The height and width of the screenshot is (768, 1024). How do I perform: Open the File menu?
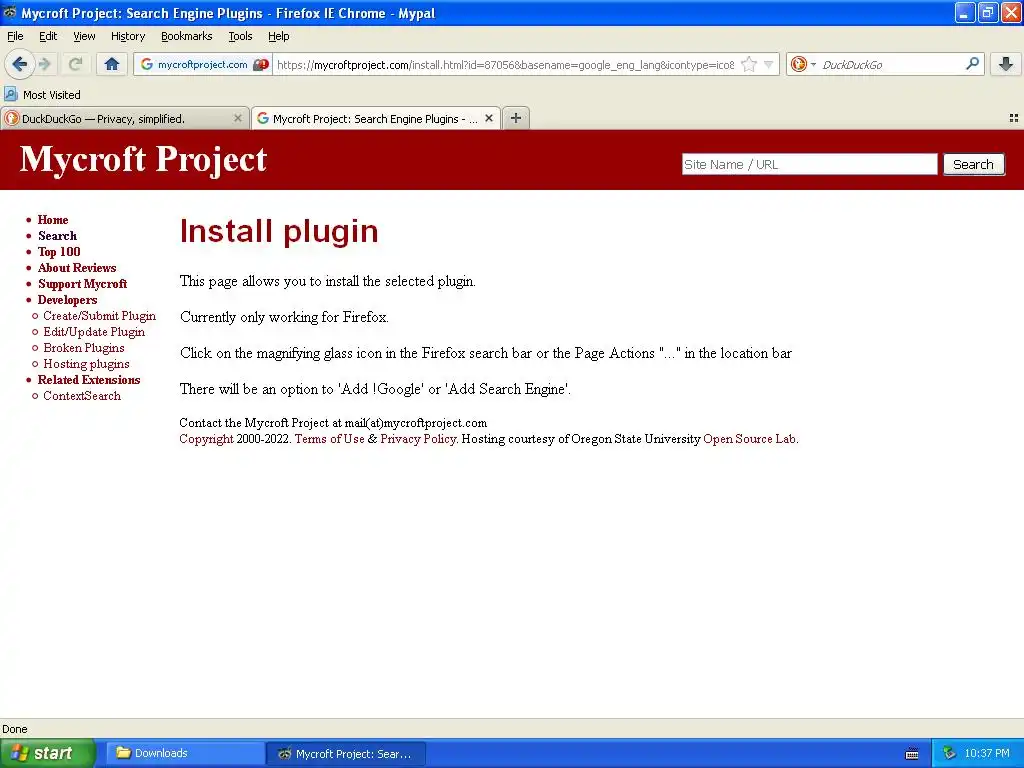15,37
